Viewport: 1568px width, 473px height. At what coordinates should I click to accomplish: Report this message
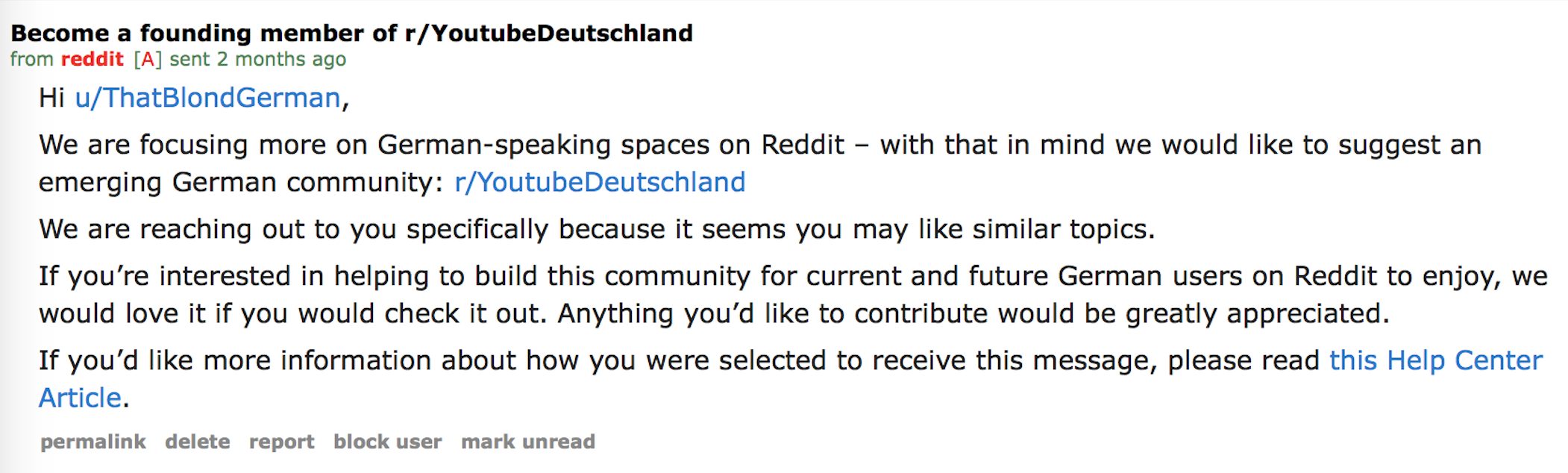pos(282,442)
